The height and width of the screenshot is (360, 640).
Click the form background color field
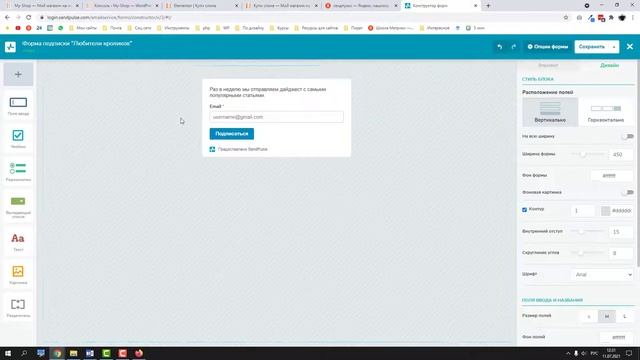(612, 176)
